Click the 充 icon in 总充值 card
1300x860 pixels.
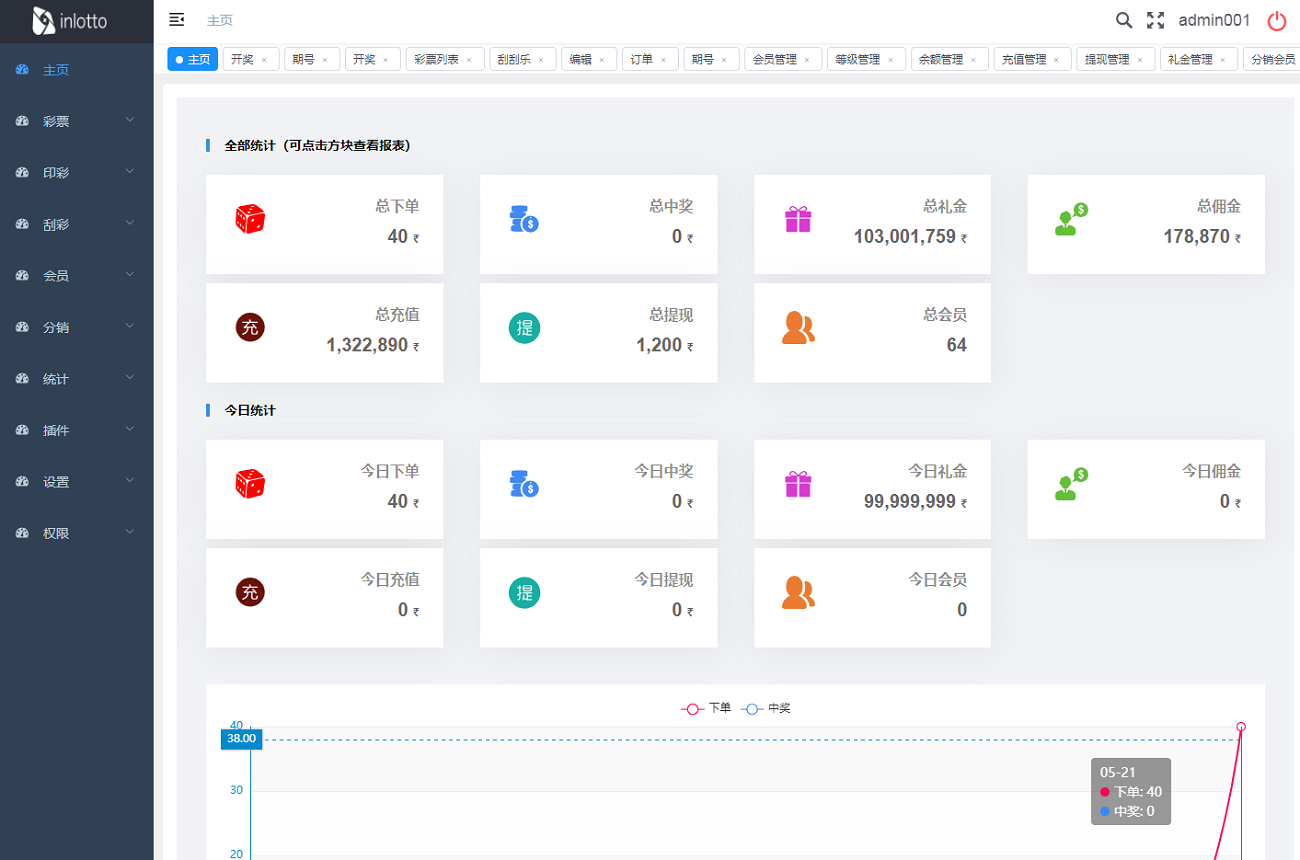(250, 327)
